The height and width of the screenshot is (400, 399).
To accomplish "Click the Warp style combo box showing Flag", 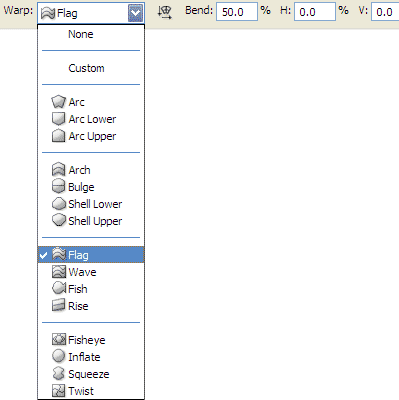I will (x=91, y=13).
